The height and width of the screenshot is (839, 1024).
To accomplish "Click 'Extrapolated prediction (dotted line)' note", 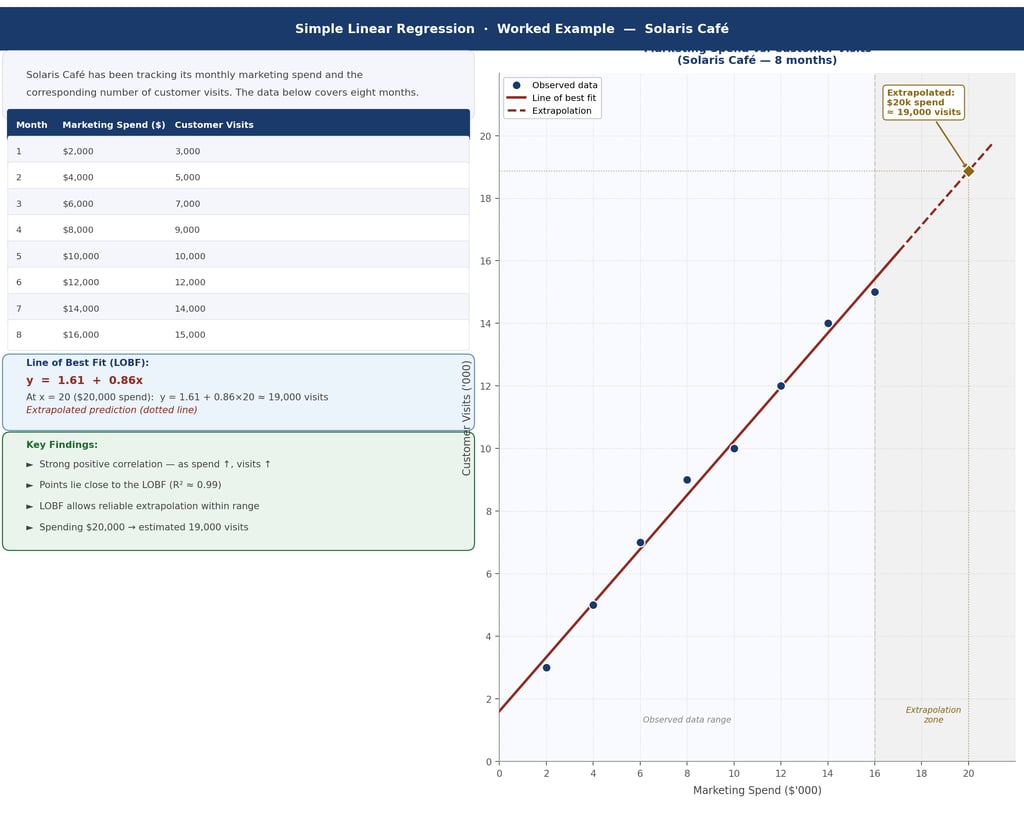I will [x=112, y=410].
